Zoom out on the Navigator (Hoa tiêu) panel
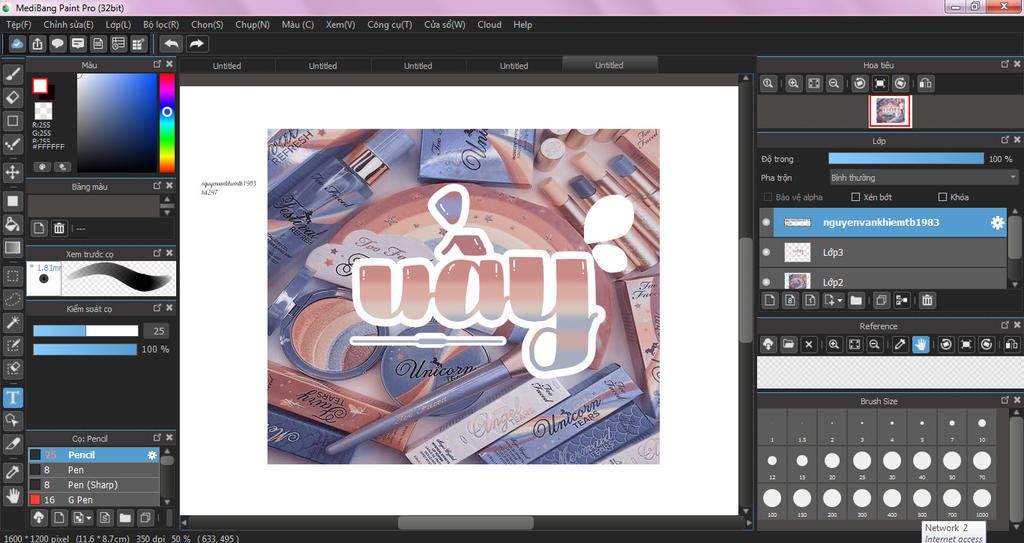 coord(834,84)
